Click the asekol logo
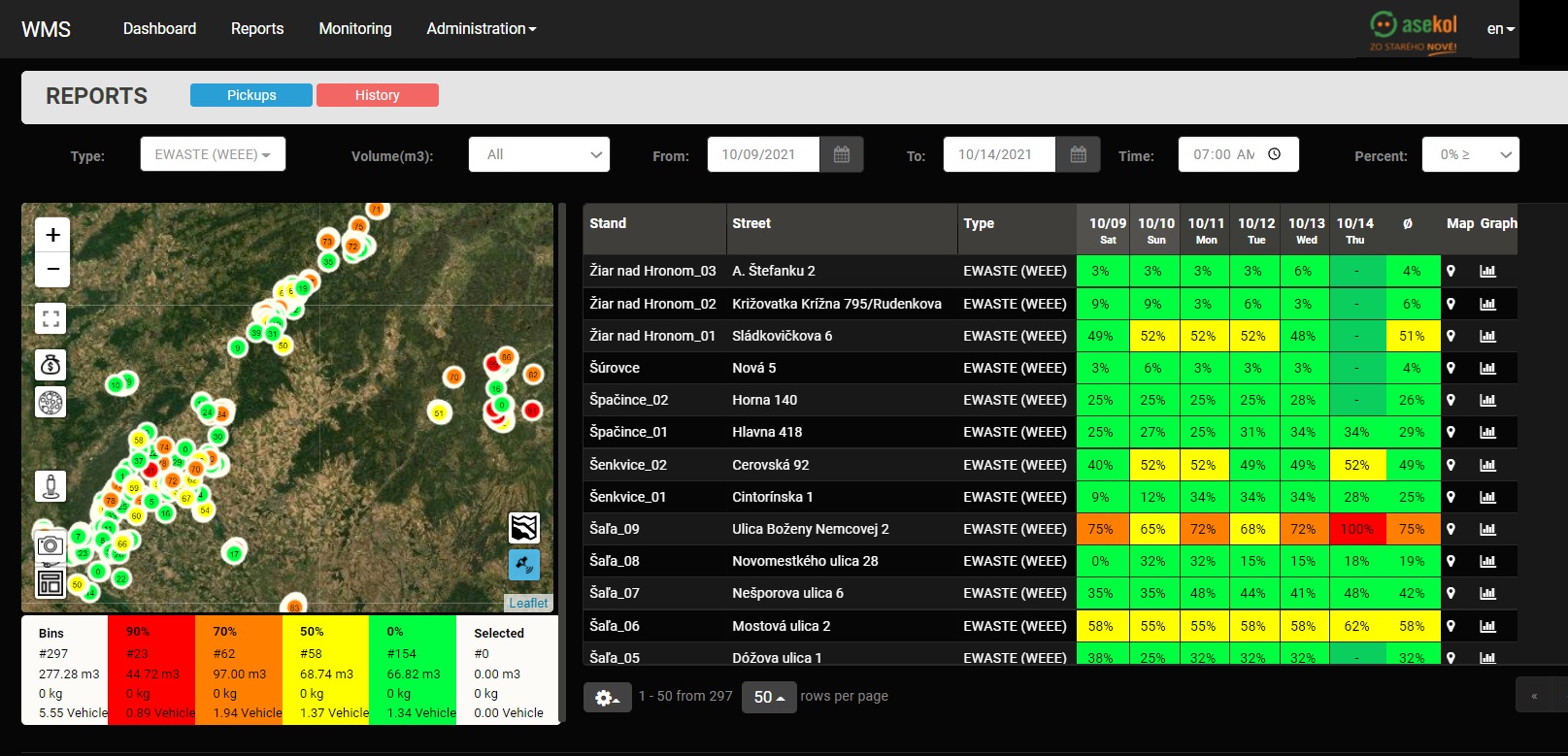Image resolution: width=1568 pixels, height=756 pixels. [x=1414, y=31]
